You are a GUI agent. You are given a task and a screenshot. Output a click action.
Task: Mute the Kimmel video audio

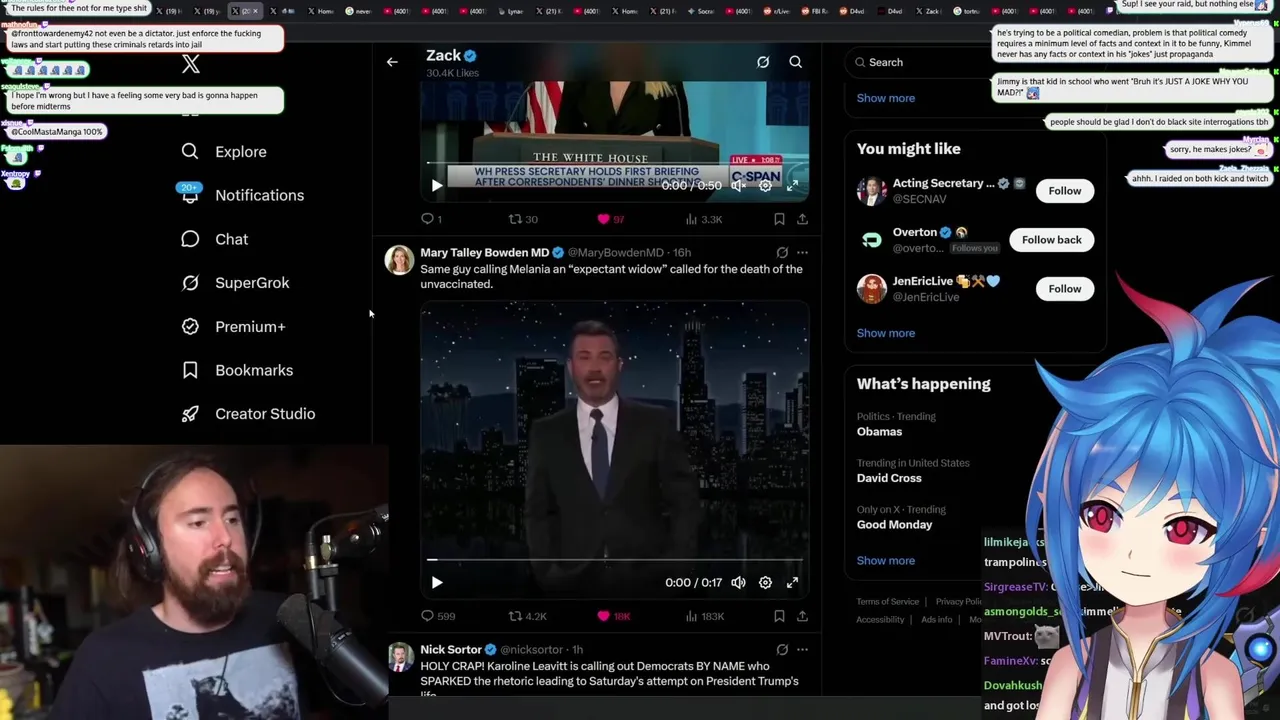[738, 582]
